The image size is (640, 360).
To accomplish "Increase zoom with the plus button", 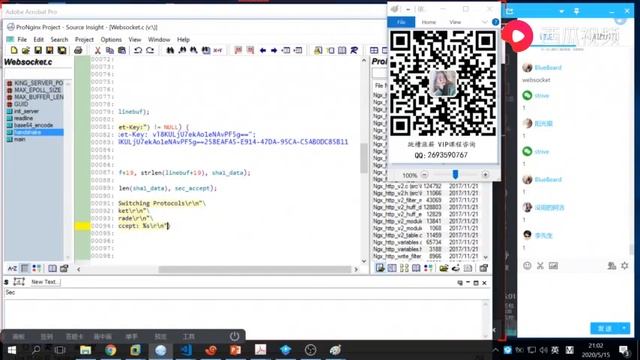I will (x=485, y=175).
